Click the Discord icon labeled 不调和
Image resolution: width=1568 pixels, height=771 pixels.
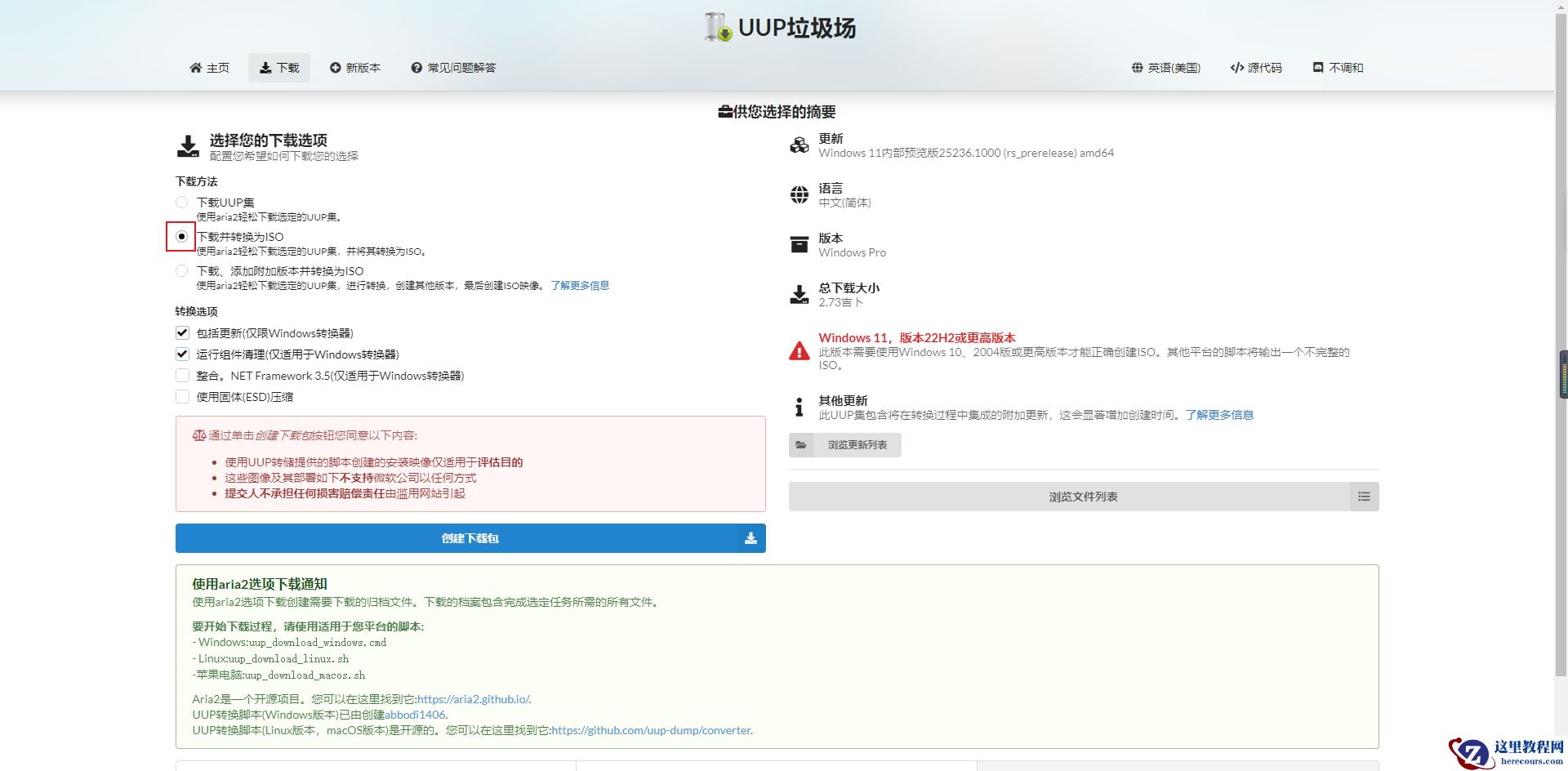click(1316, 68)
